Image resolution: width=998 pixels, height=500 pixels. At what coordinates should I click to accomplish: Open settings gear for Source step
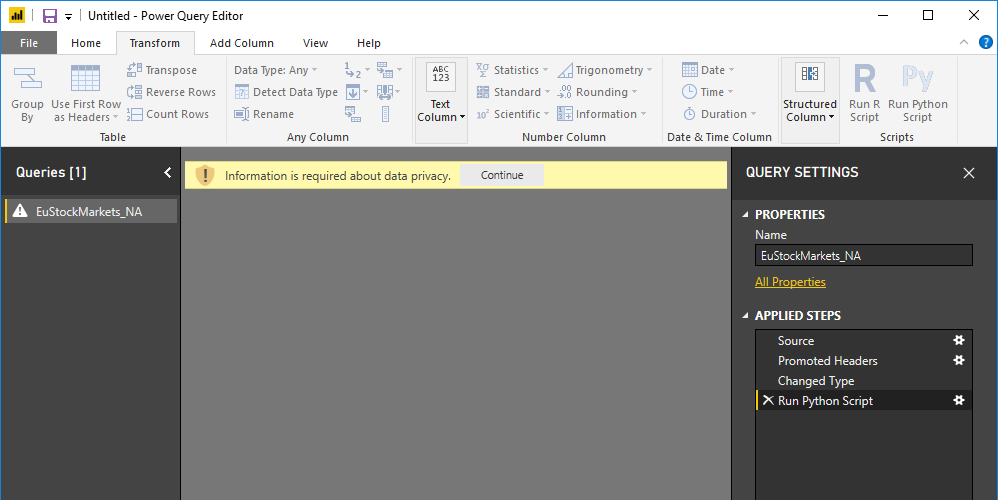pyautogui.click(x=959, y=340)
